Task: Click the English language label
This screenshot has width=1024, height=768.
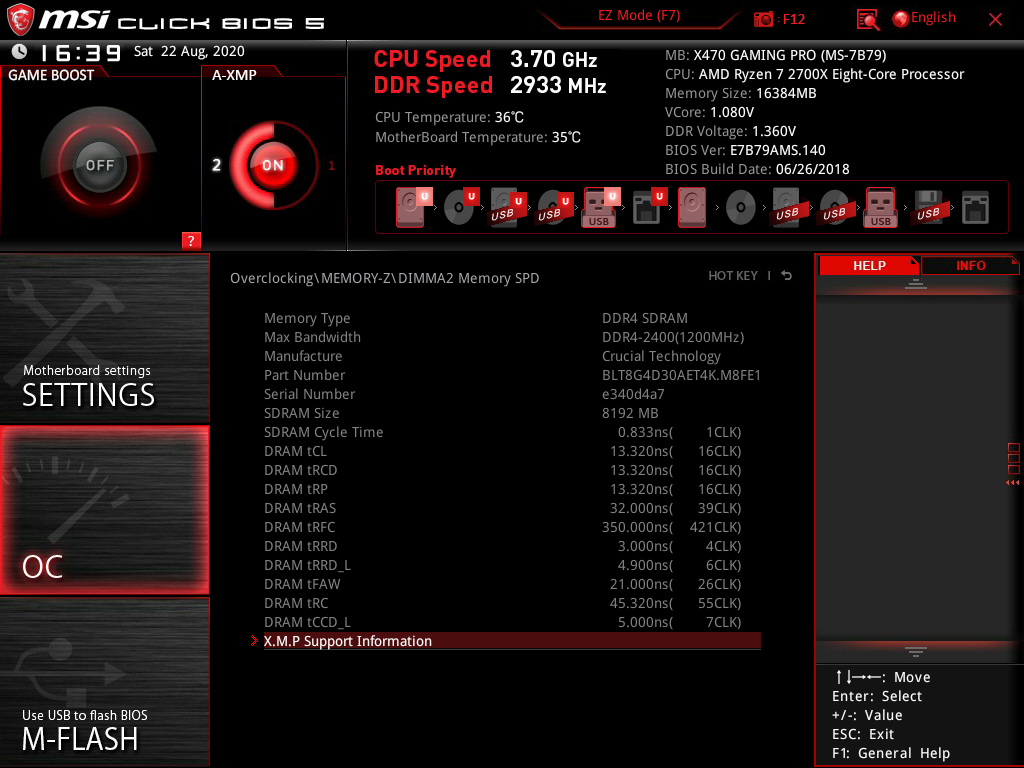Action: 933,18
